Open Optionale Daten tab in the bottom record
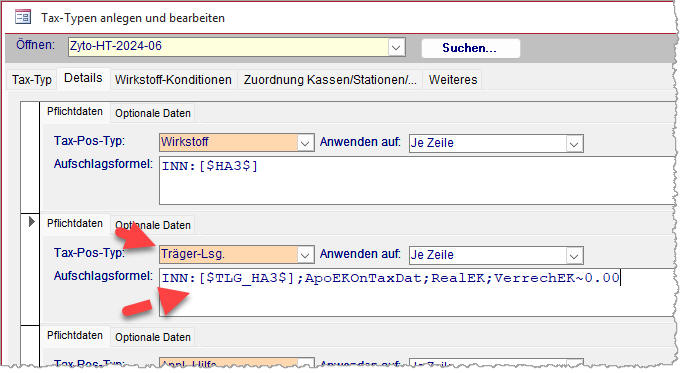682x373 pixels. [x=153, y=337]
